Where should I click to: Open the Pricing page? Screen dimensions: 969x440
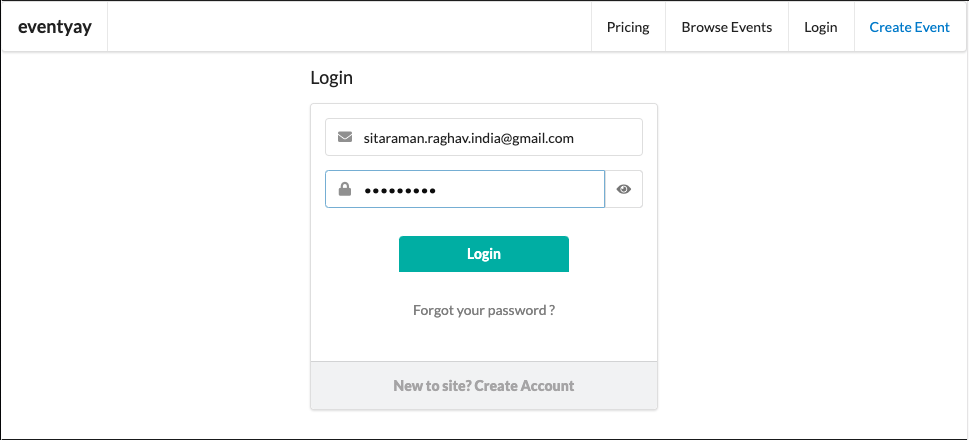(x=628, y=27)
